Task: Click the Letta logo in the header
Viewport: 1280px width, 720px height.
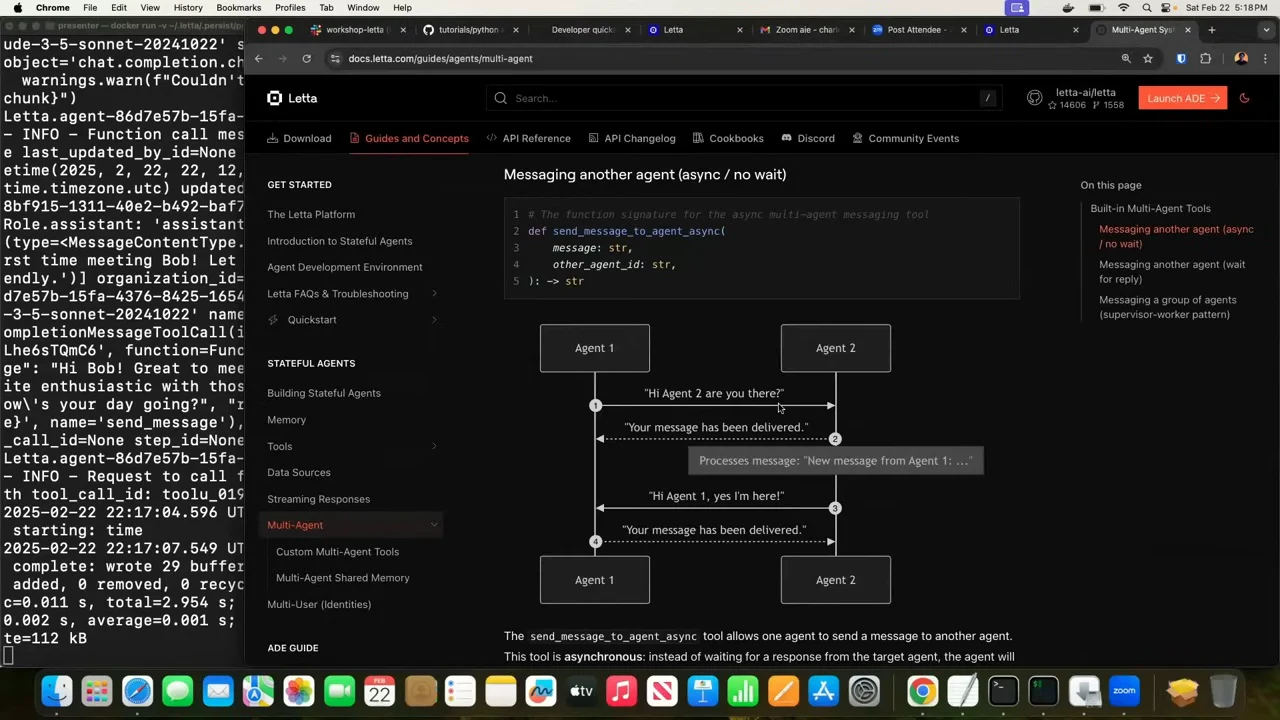Action: pyautogui.click(x=292, y=98)
